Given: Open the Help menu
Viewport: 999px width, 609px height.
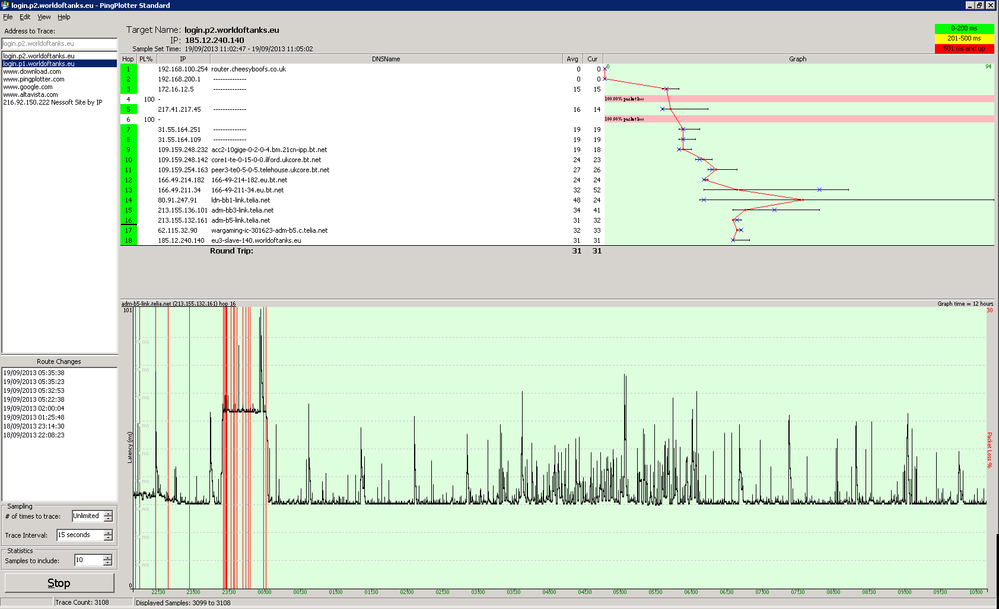Looking at the screenshot, I should point(64,17).
